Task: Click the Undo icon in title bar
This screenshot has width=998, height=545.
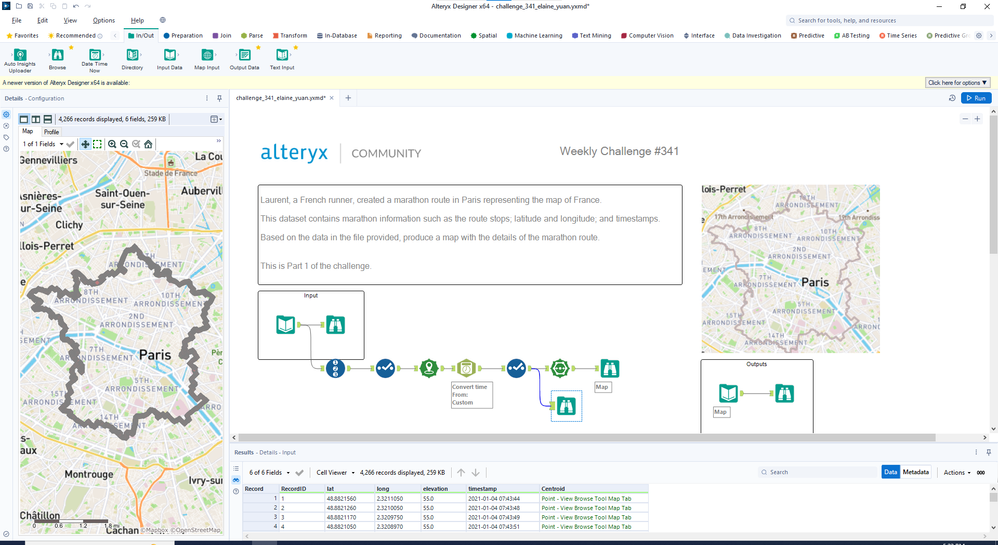Action: point(76,6)
